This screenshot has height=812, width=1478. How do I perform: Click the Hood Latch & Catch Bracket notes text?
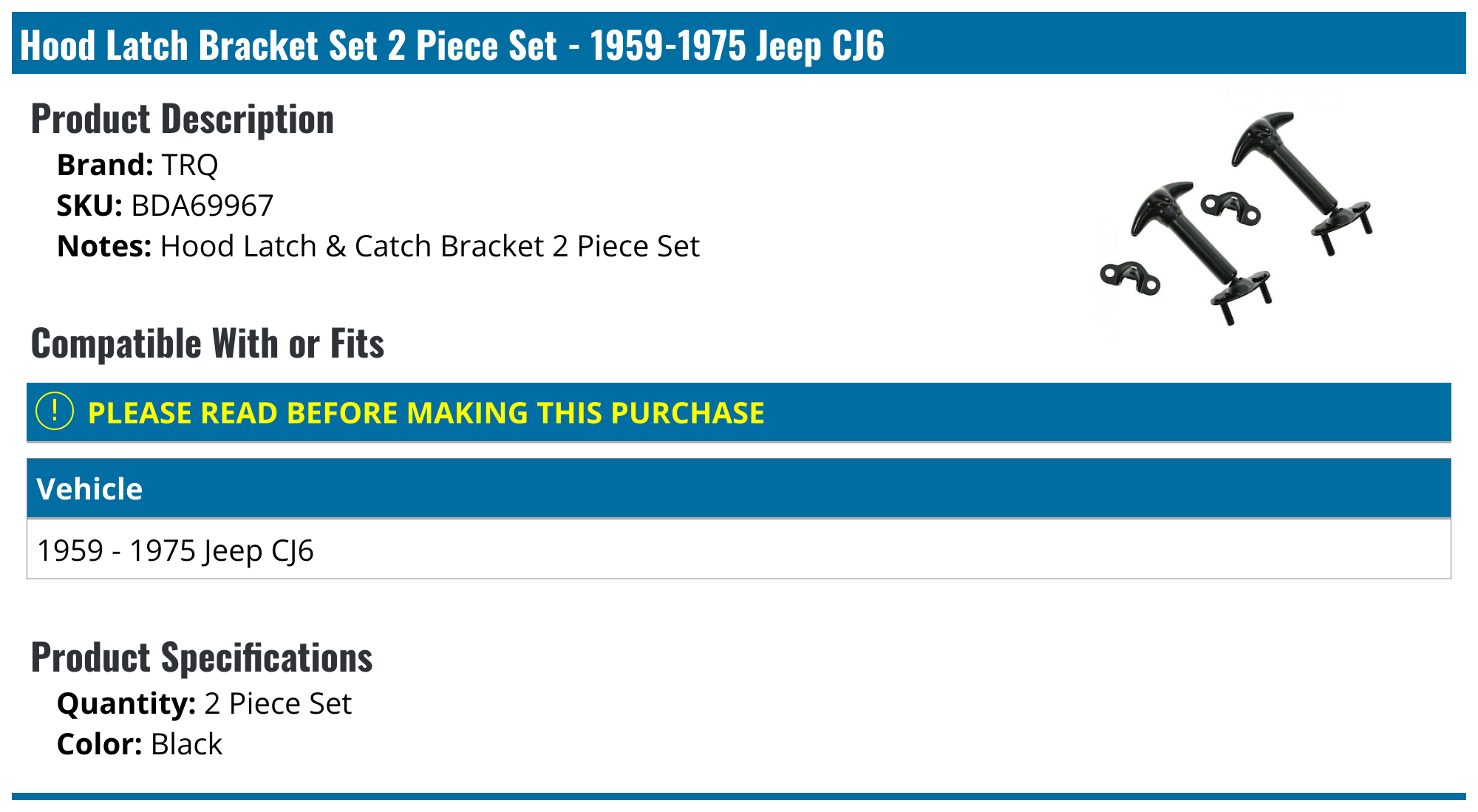[429, 246]
